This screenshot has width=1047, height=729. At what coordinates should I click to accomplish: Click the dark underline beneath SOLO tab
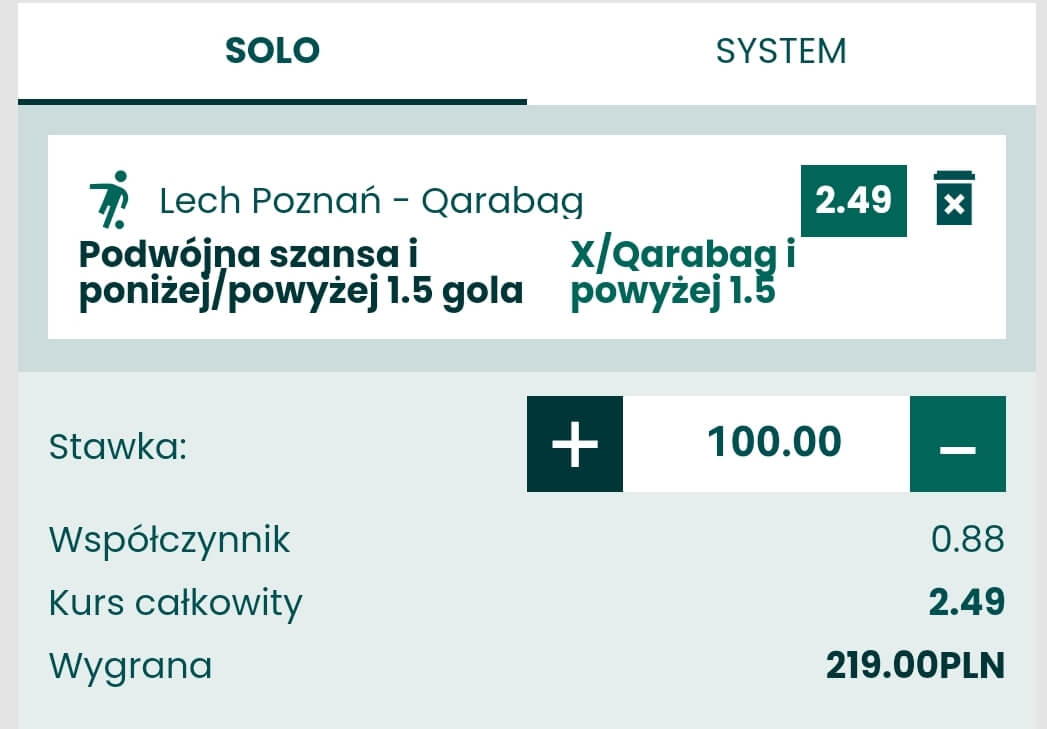coord(272,101)
